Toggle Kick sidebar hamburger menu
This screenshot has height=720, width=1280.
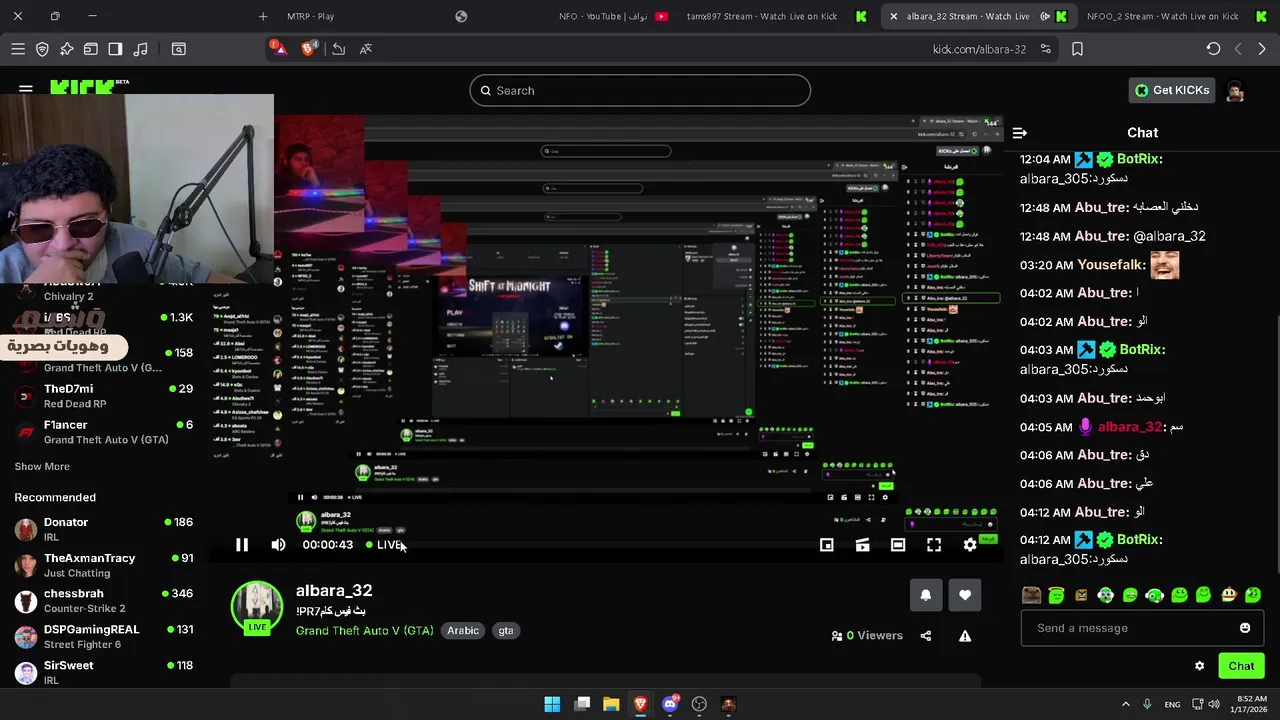26,90
